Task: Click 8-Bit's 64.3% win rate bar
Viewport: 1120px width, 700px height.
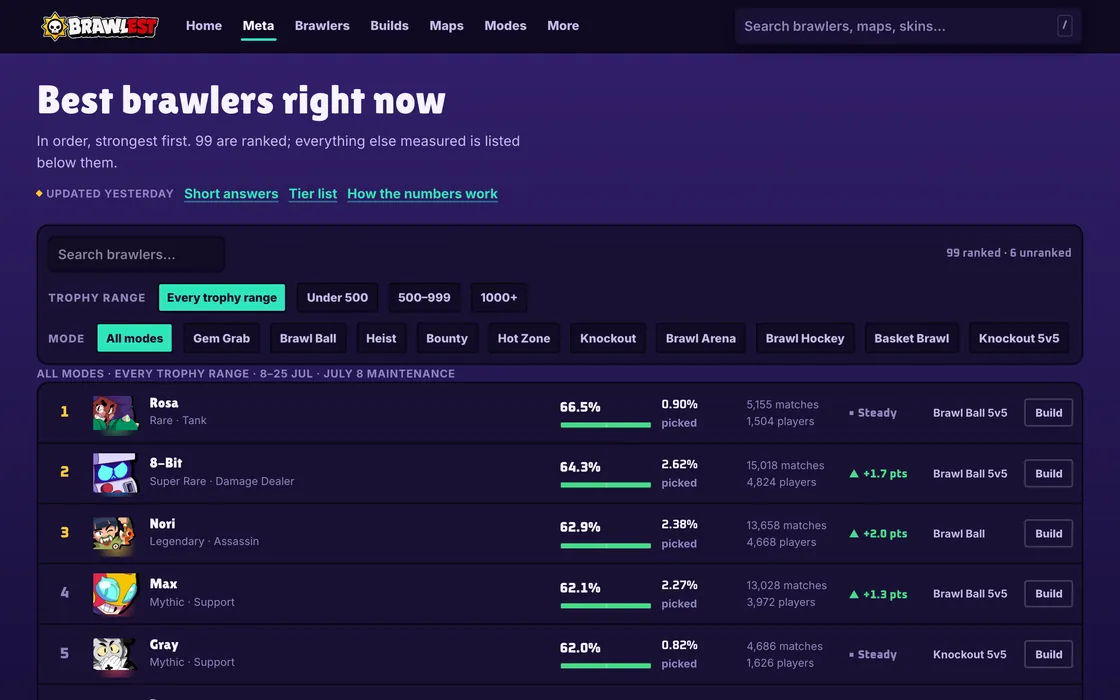Action: click(606, 485)
